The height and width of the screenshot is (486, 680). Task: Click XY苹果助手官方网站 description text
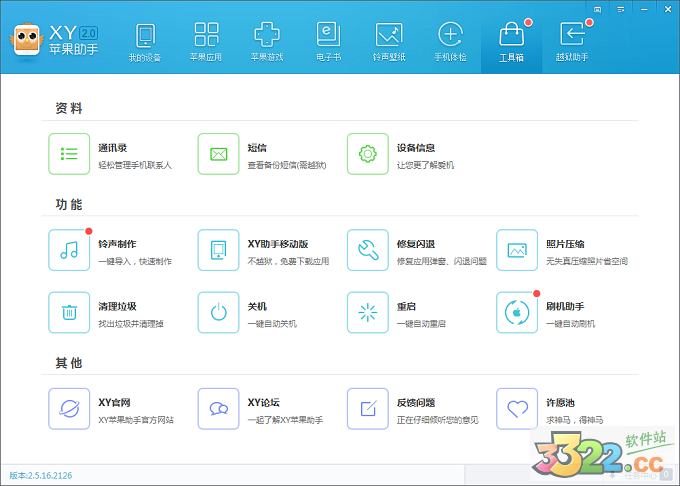point(136,420)
